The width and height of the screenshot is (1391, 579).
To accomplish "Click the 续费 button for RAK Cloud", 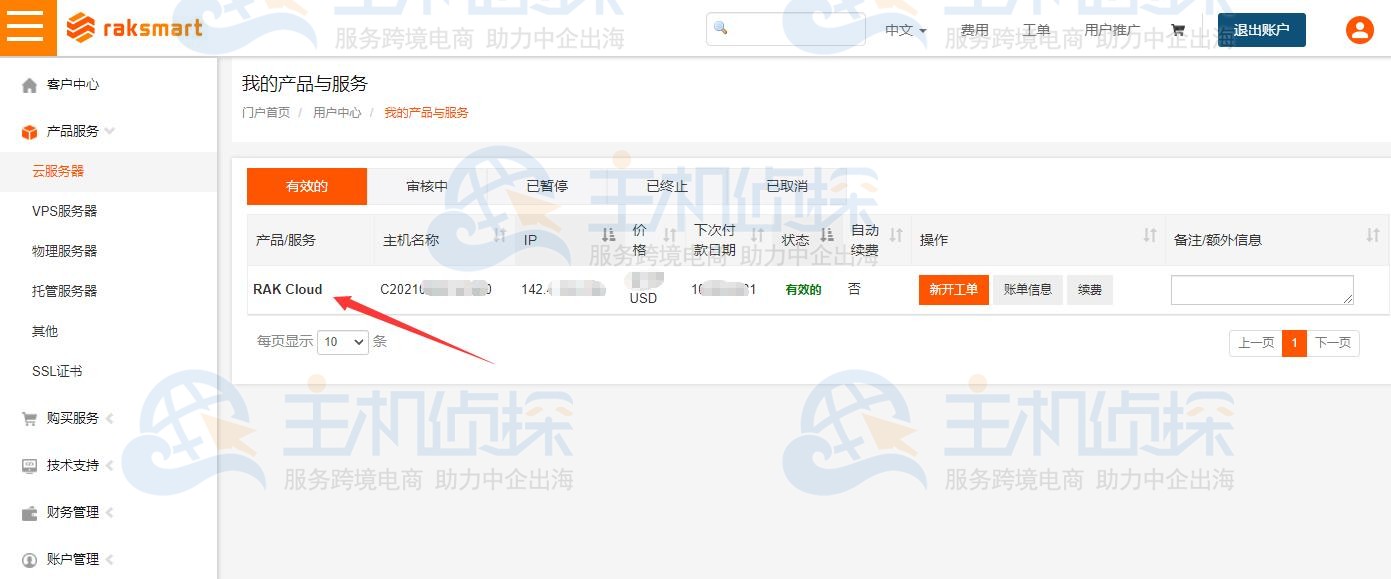I will (x=1089, y=289).
